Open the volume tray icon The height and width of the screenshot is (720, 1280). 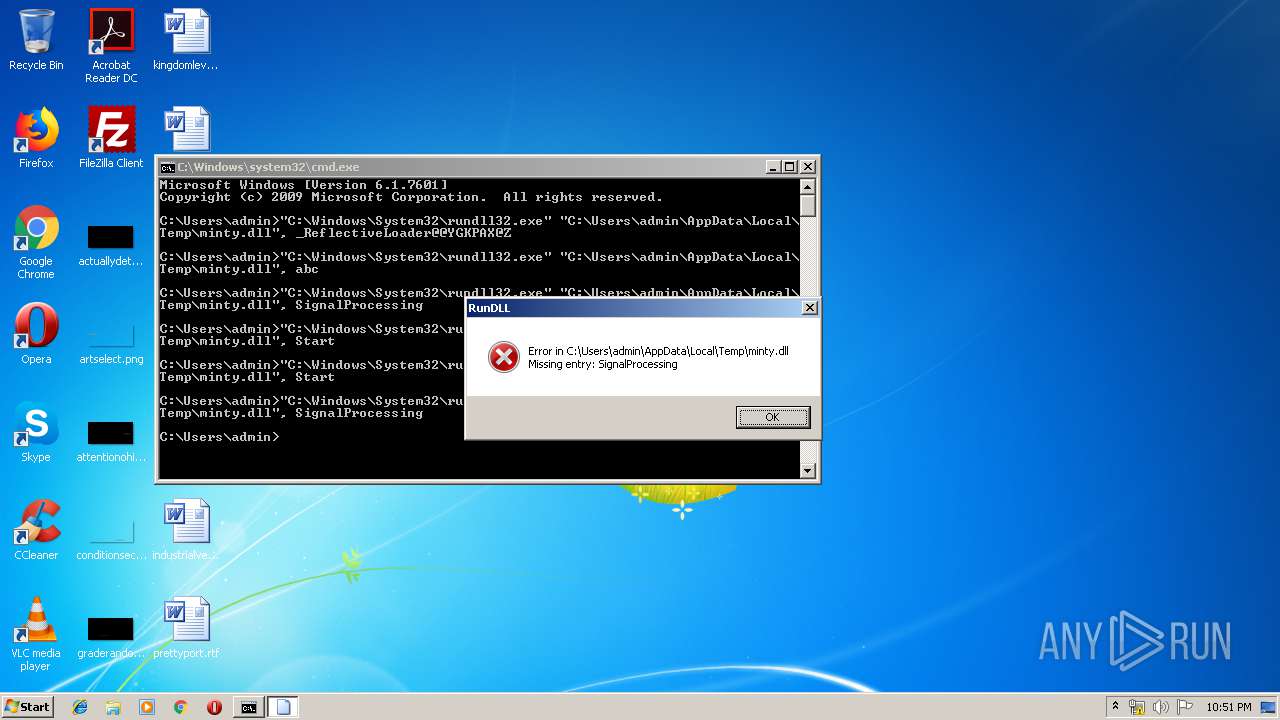point(1161,707)
